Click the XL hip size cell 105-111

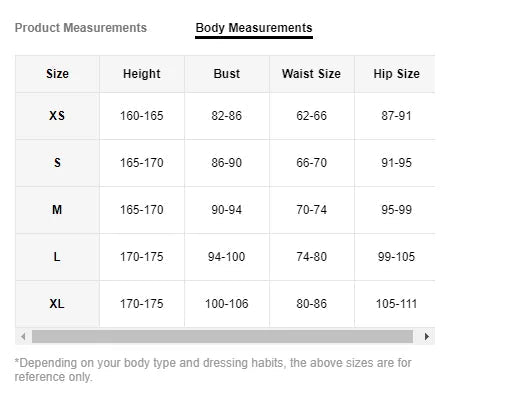pyautogui.click(x=395, y=304)
